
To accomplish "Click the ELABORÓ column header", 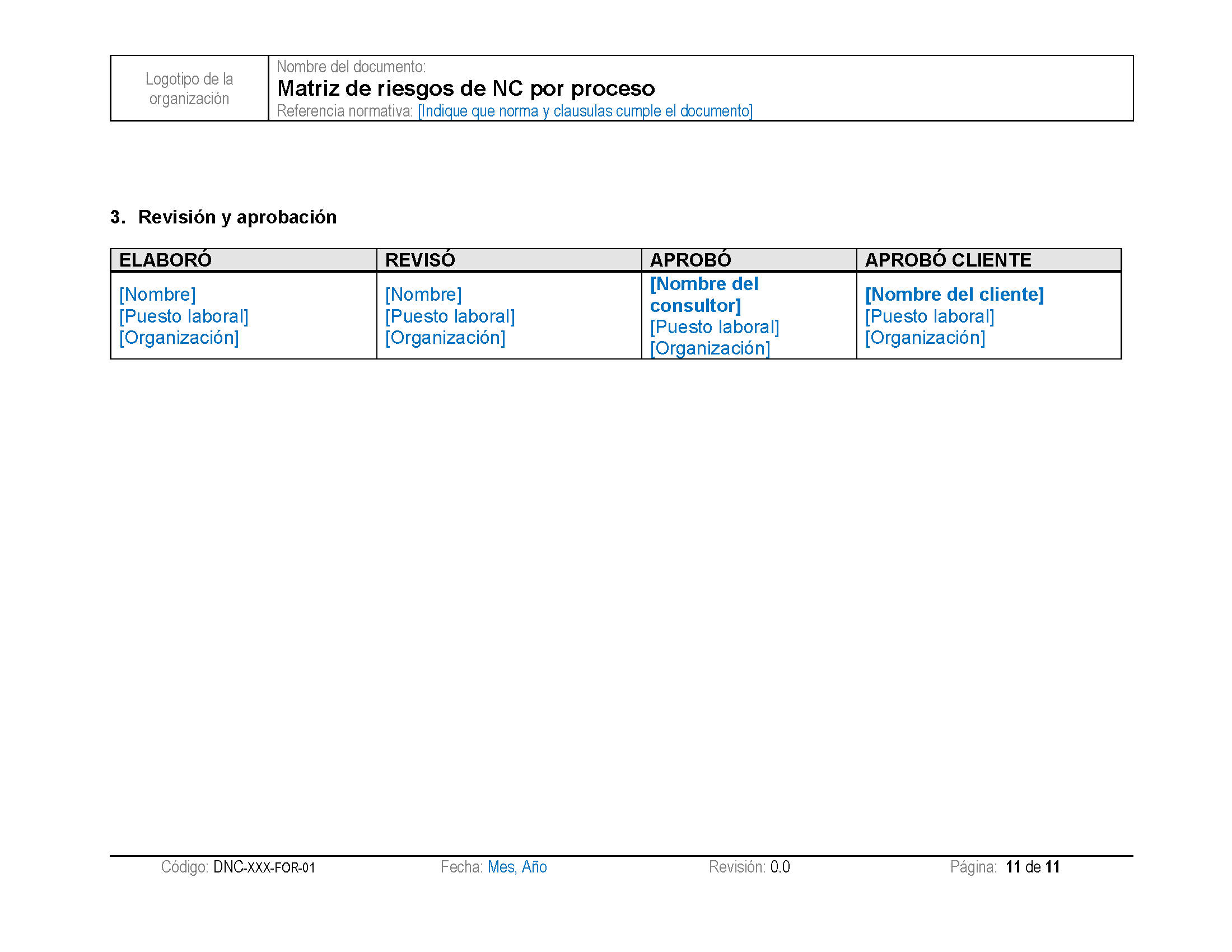I will point(165,260).
